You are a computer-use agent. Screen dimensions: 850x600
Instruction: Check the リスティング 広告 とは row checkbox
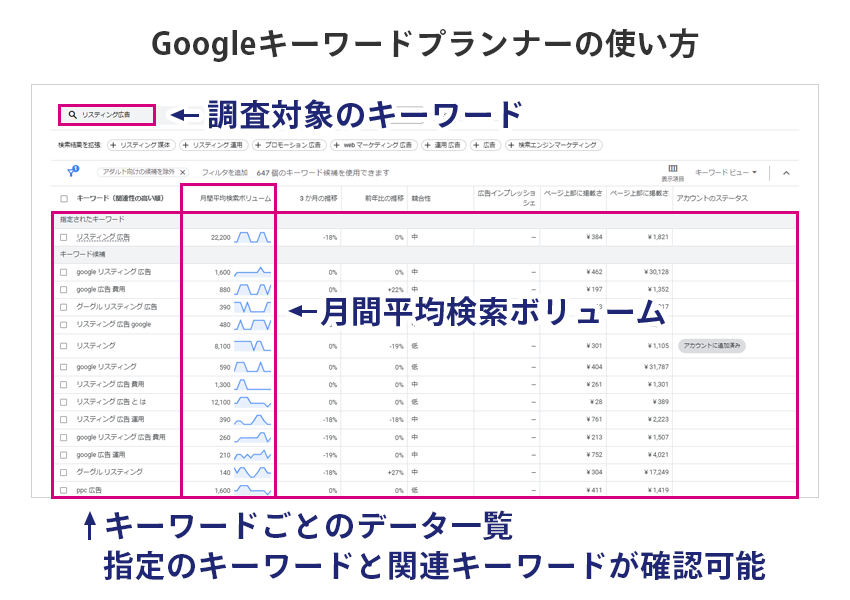coord(64,402)
